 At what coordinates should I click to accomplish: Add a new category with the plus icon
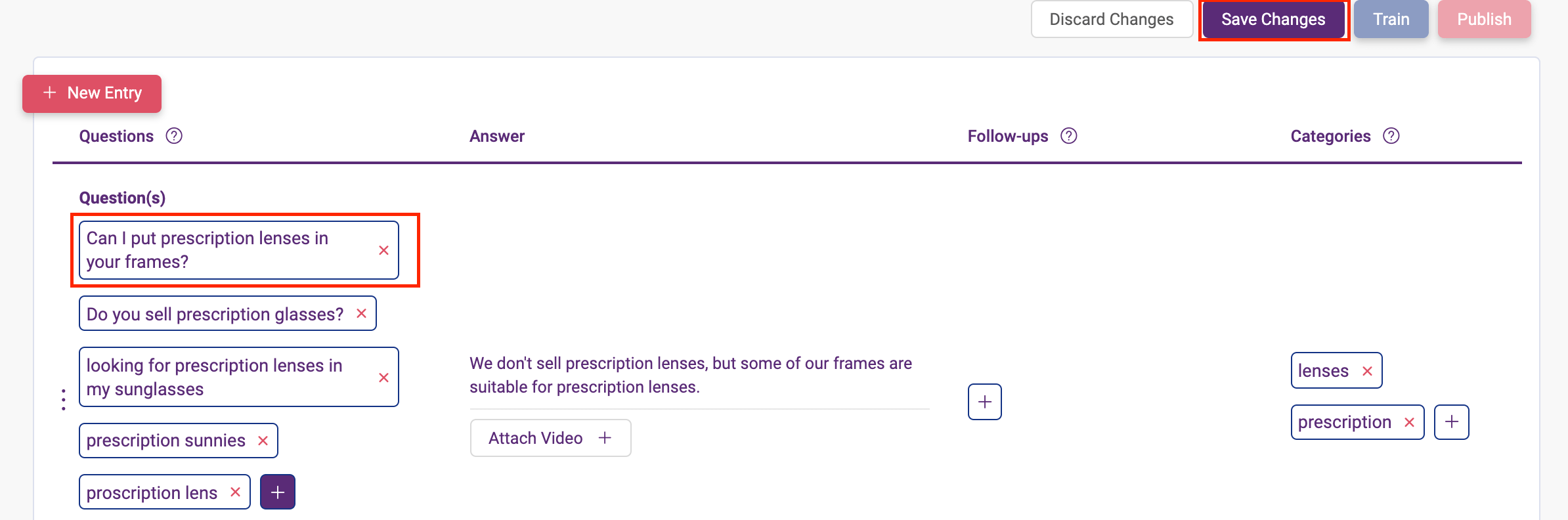click(1452, 422)
